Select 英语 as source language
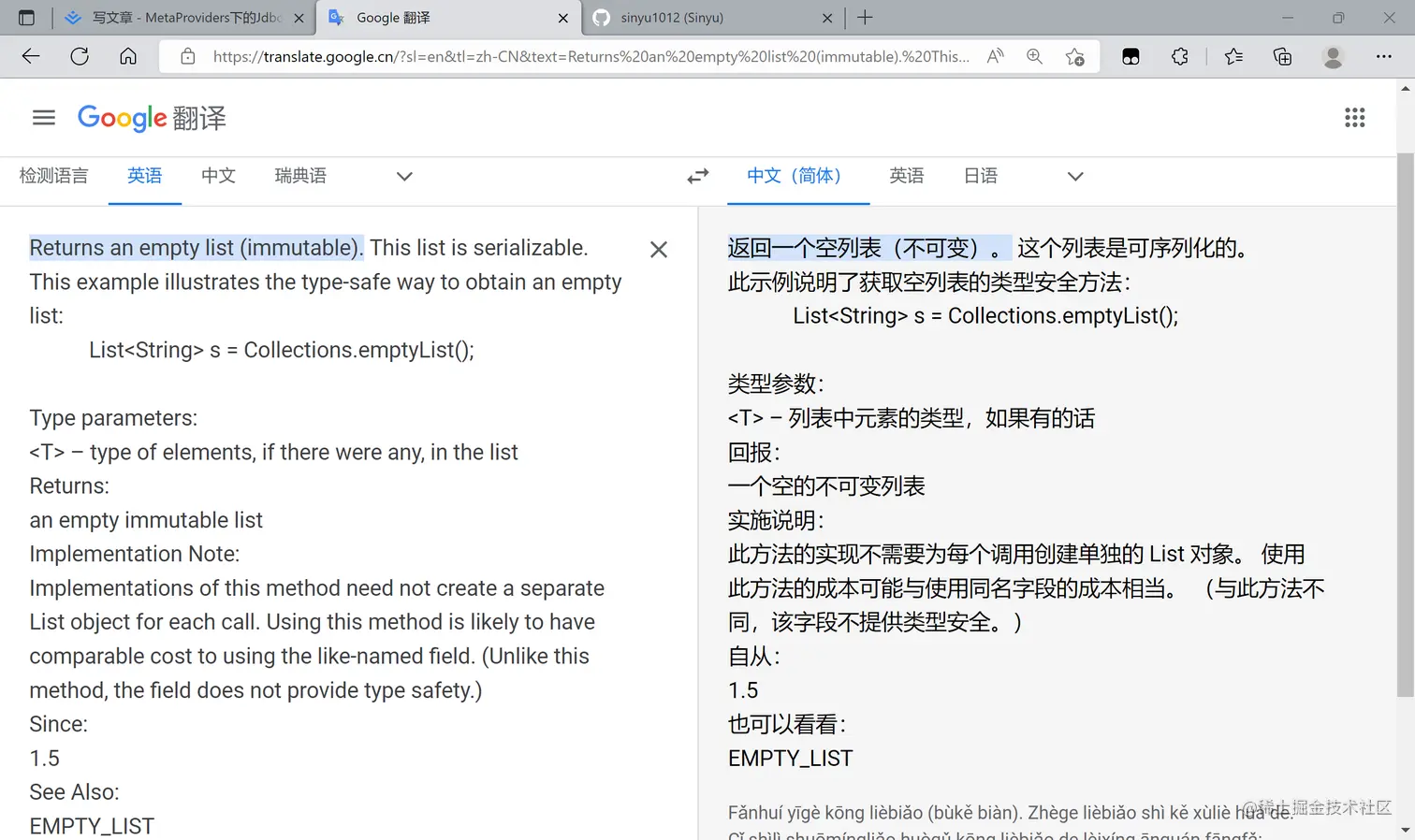The height and width of the screenshot is (840, 1415). tap(145, 176)
